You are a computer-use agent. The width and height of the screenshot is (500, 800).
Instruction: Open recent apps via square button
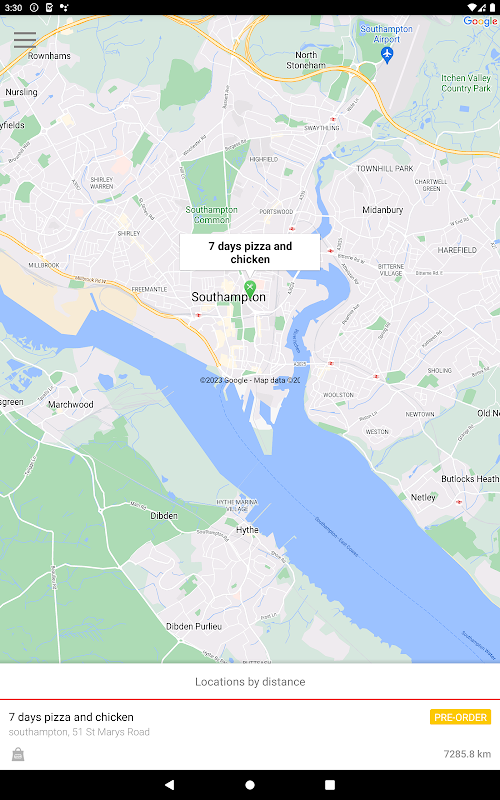(x=330, y=784)
